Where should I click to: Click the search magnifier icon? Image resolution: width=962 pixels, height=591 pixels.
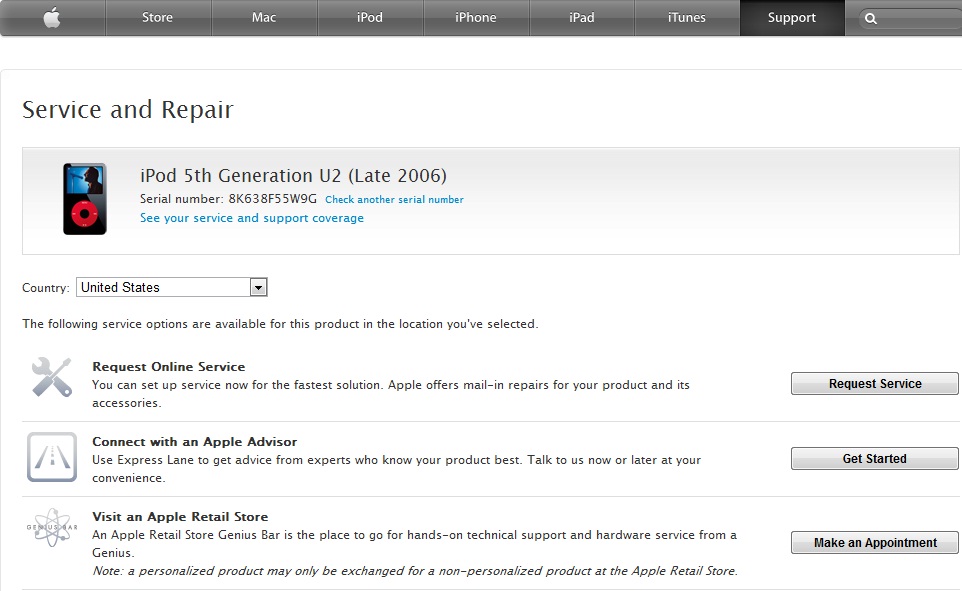pos(871,19)
